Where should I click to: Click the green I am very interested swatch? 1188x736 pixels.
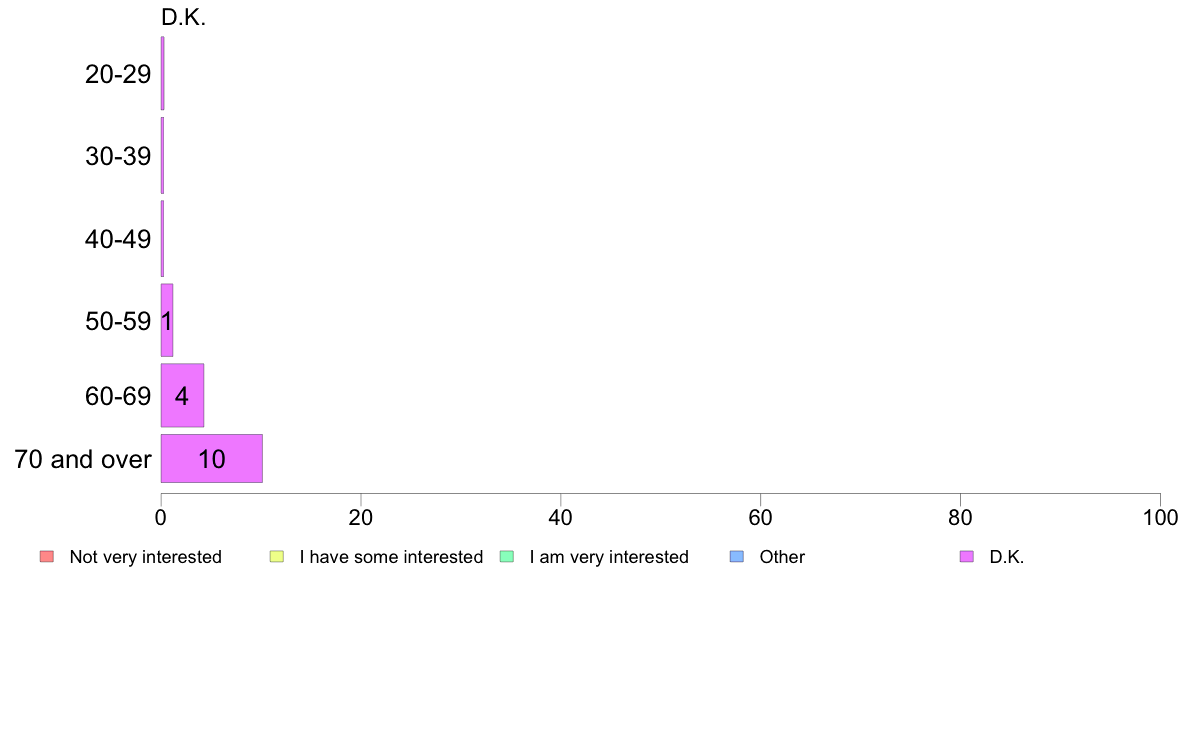(507, 556)
